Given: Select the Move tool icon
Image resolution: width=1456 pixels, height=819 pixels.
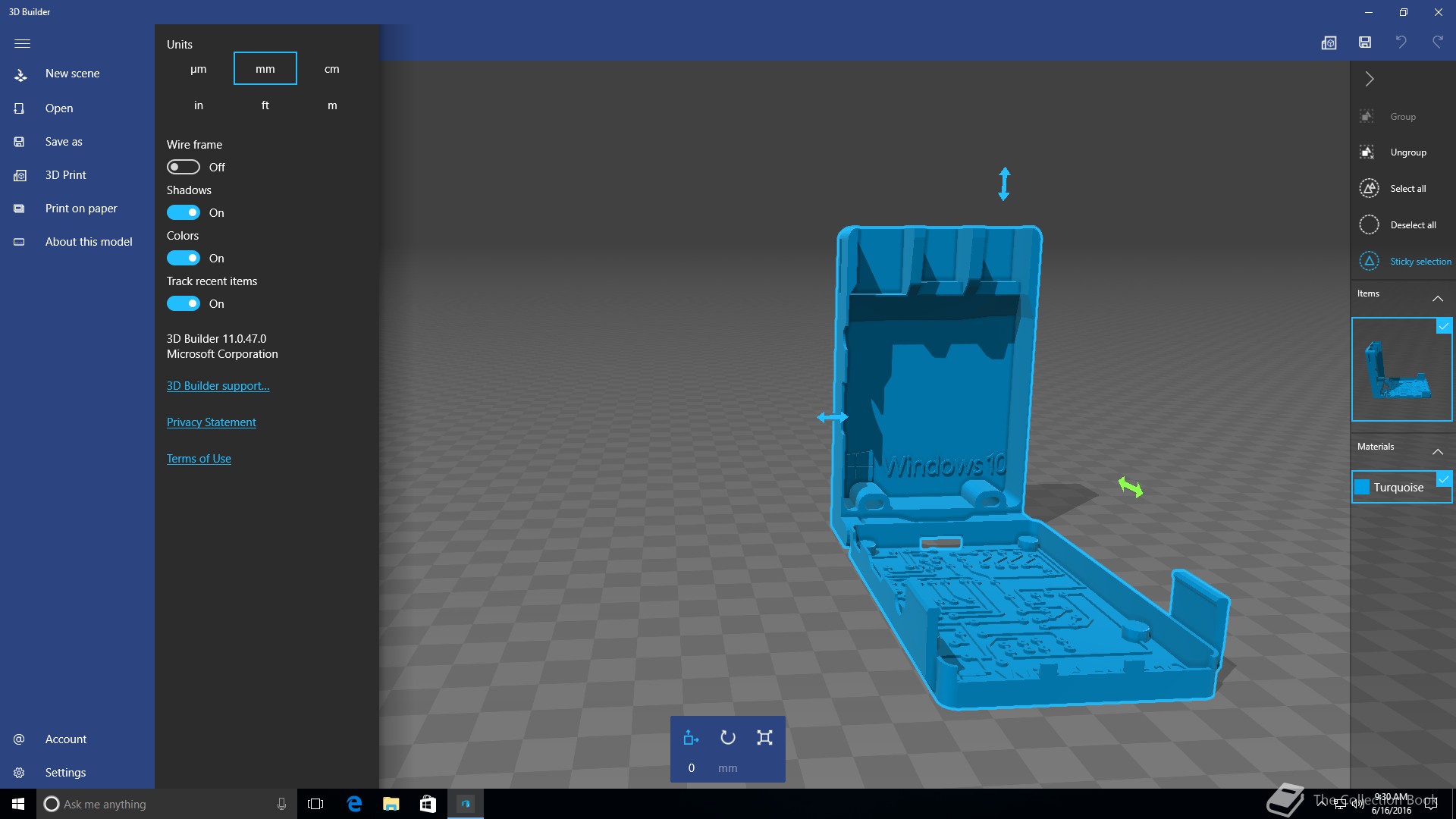Looking at the screenshot, I should click(691, 738).
